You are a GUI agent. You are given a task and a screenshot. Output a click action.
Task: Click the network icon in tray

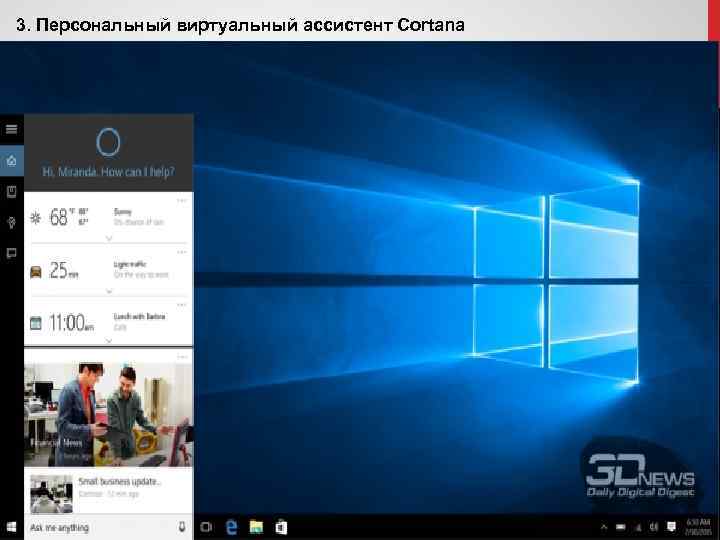(638, 528)
